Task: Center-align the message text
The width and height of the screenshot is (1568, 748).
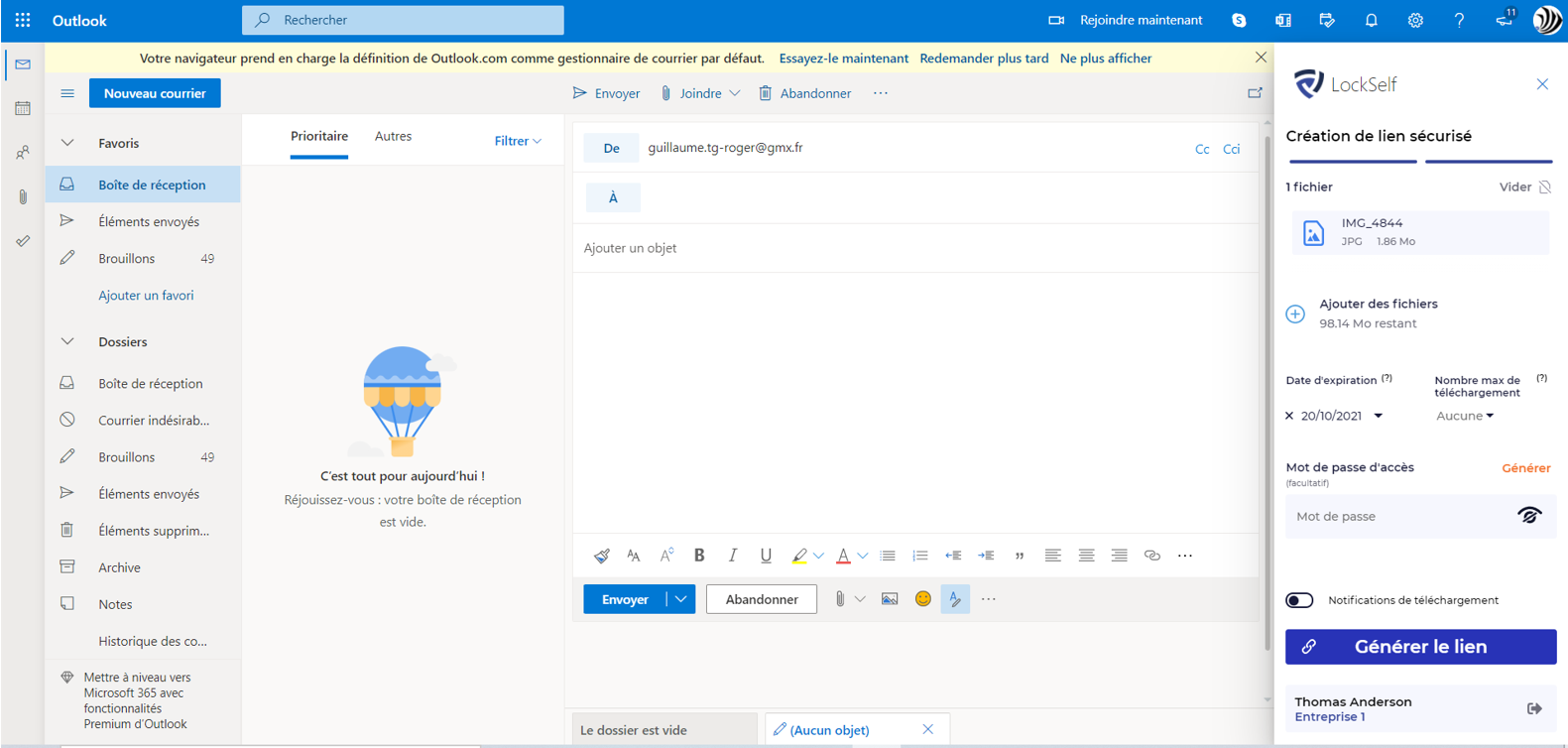Action: pos(1086,556)
